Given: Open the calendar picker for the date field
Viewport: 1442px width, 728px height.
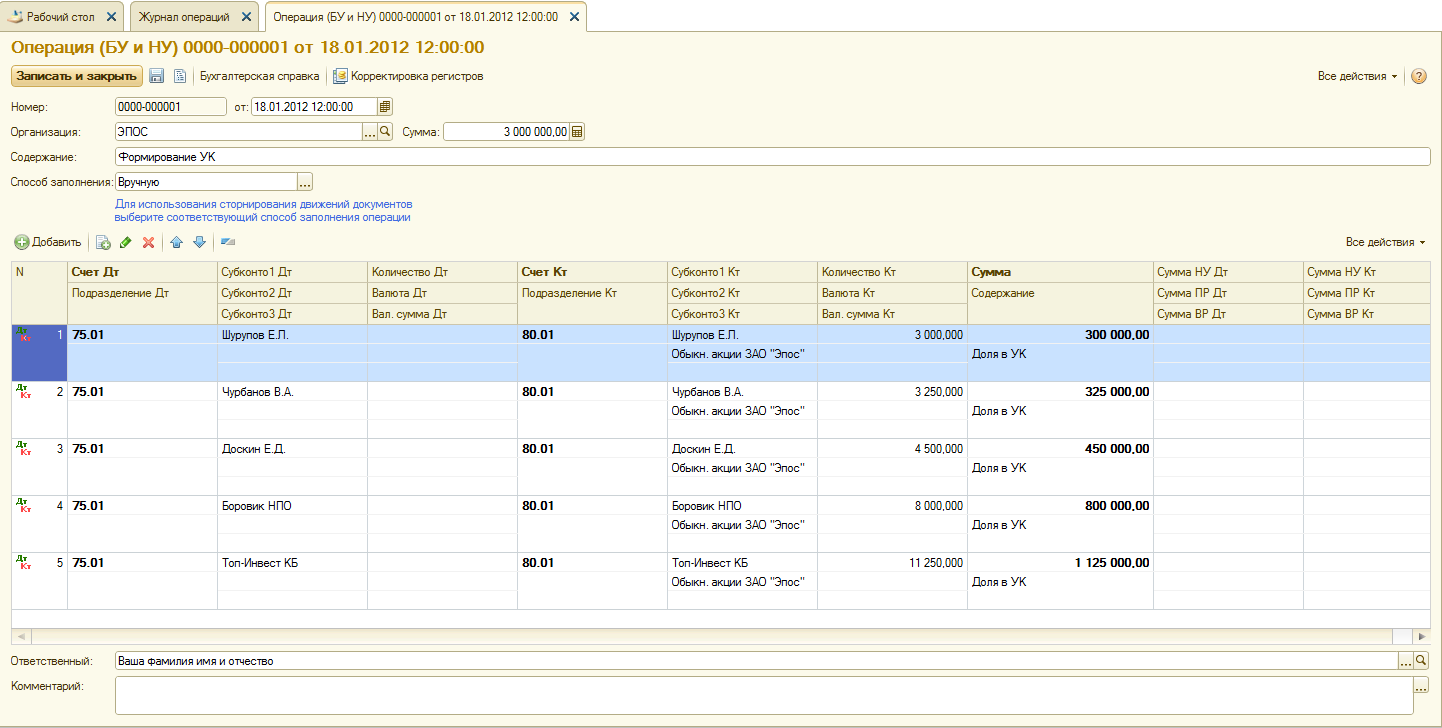Looking at the screenshot, I should [x=385, y=107].
